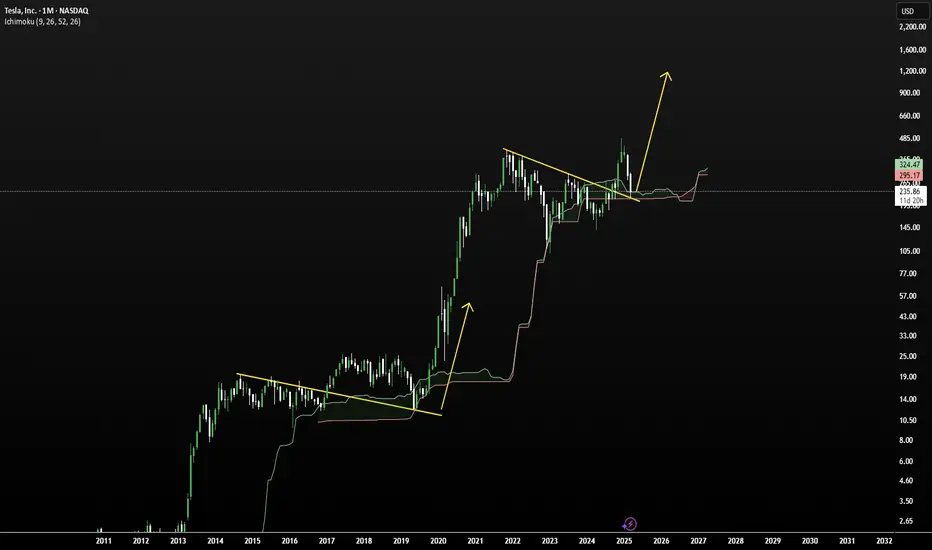932x550 pixels.
Task: Click the 2013 time axis label
Action: coord(178,541)
